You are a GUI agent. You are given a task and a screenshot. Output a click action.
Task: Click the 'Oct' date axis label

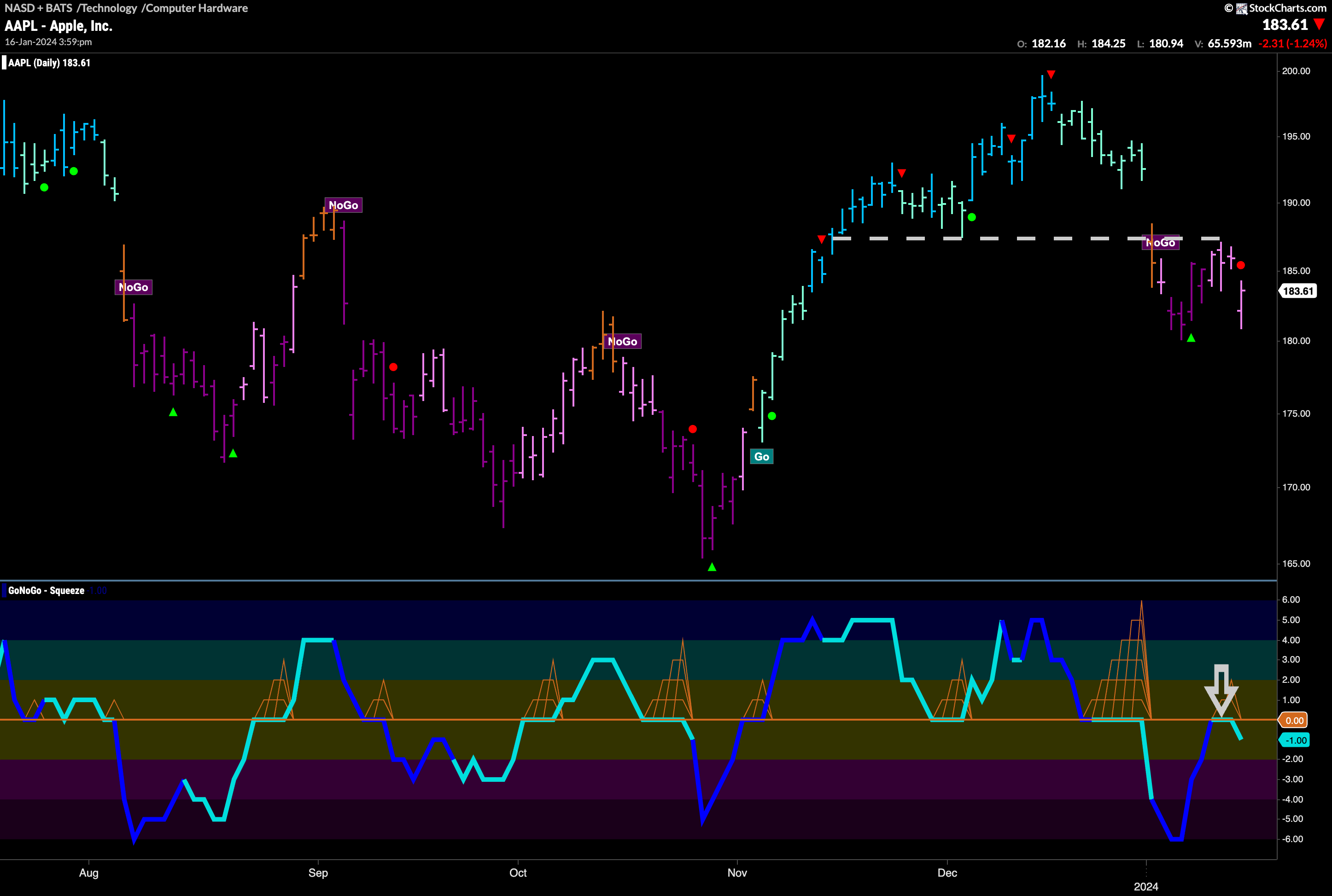[x=518, y=873]
